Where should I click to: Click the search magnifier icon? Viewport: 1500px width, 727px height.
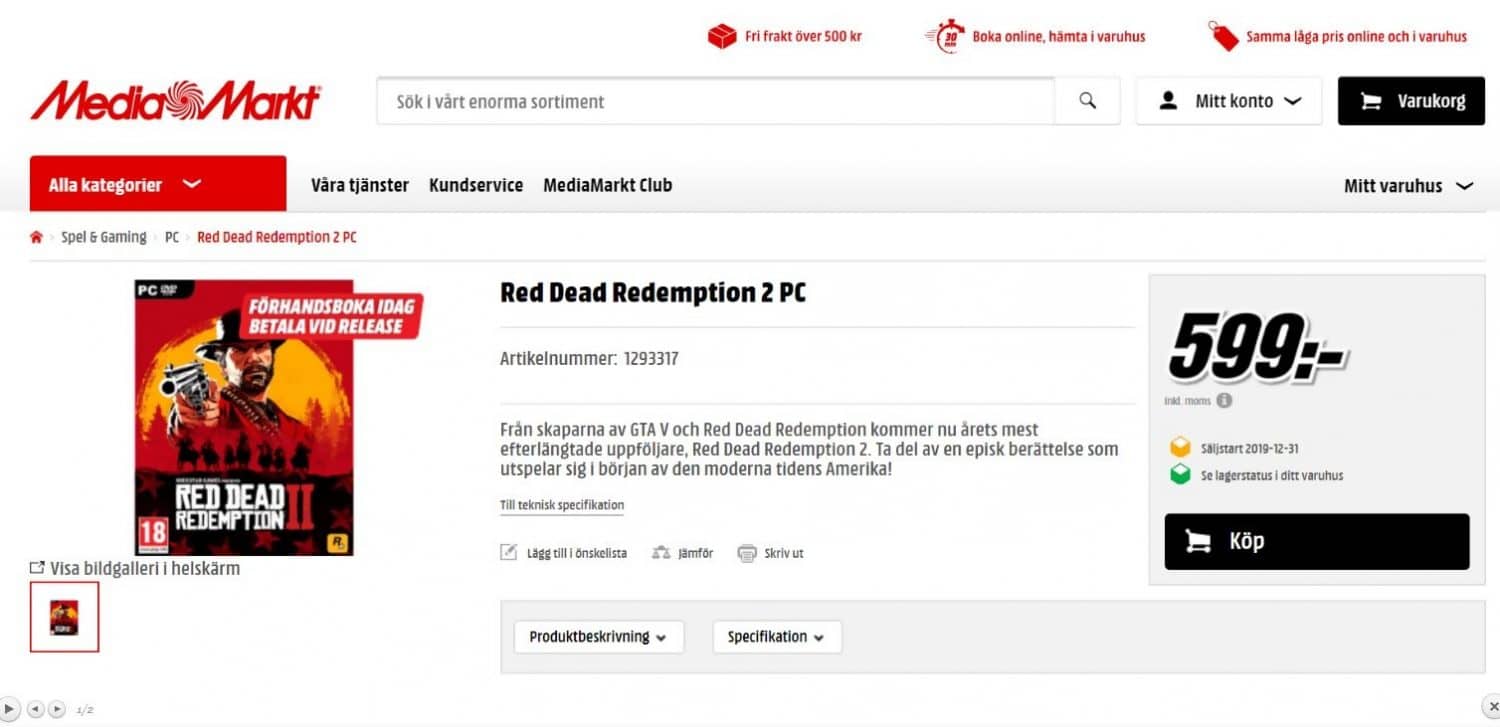point(1087,101)
